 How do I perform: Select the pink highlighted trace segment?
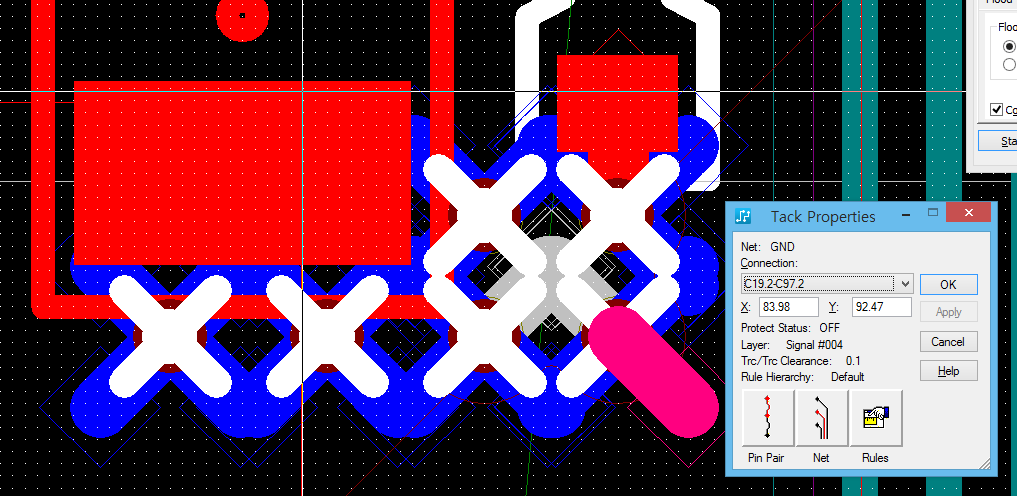pyautogui.click(x=653, y=371)
